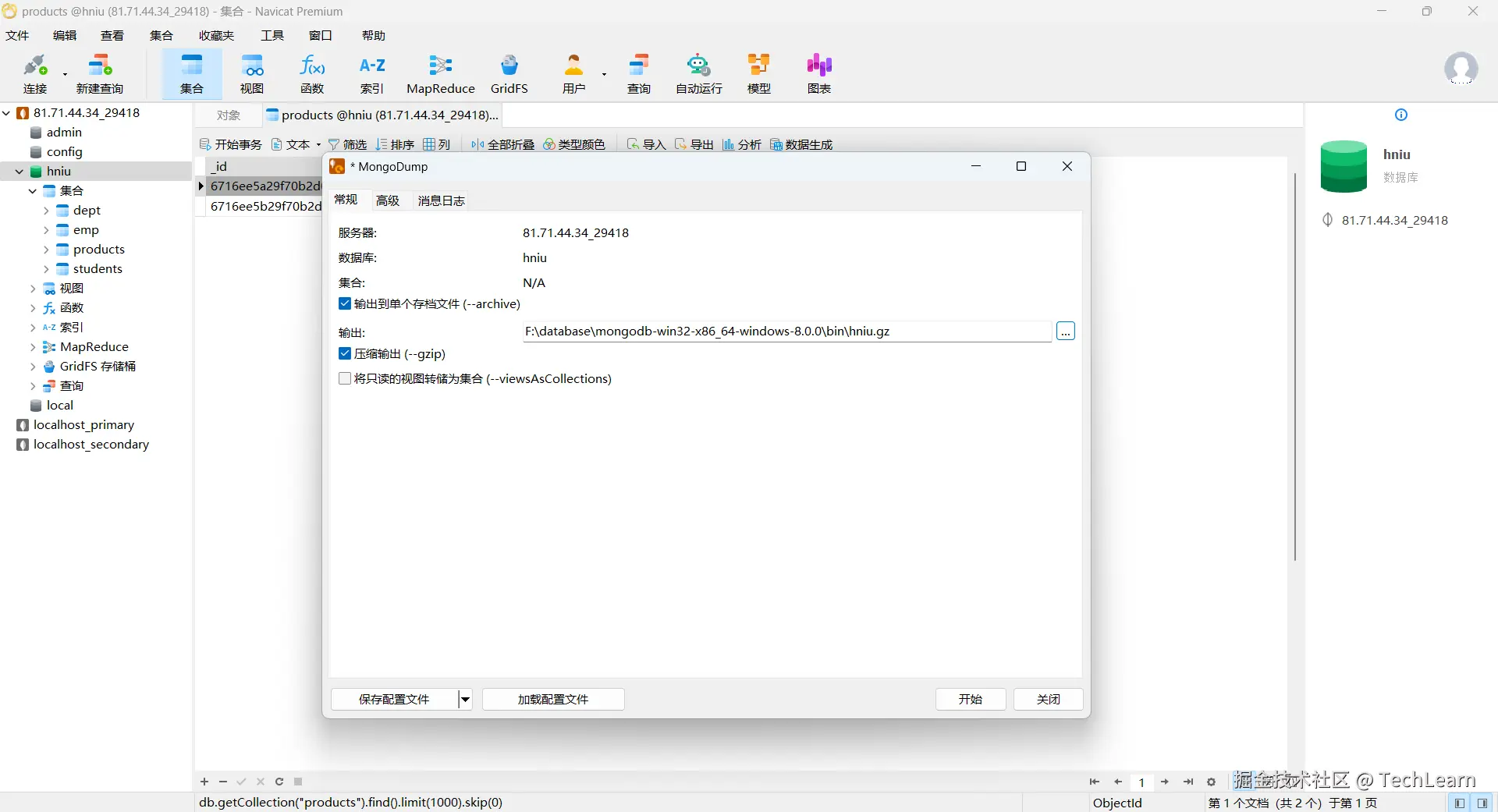Click the 导出 (Export) toolbar button

pos(694,144)
